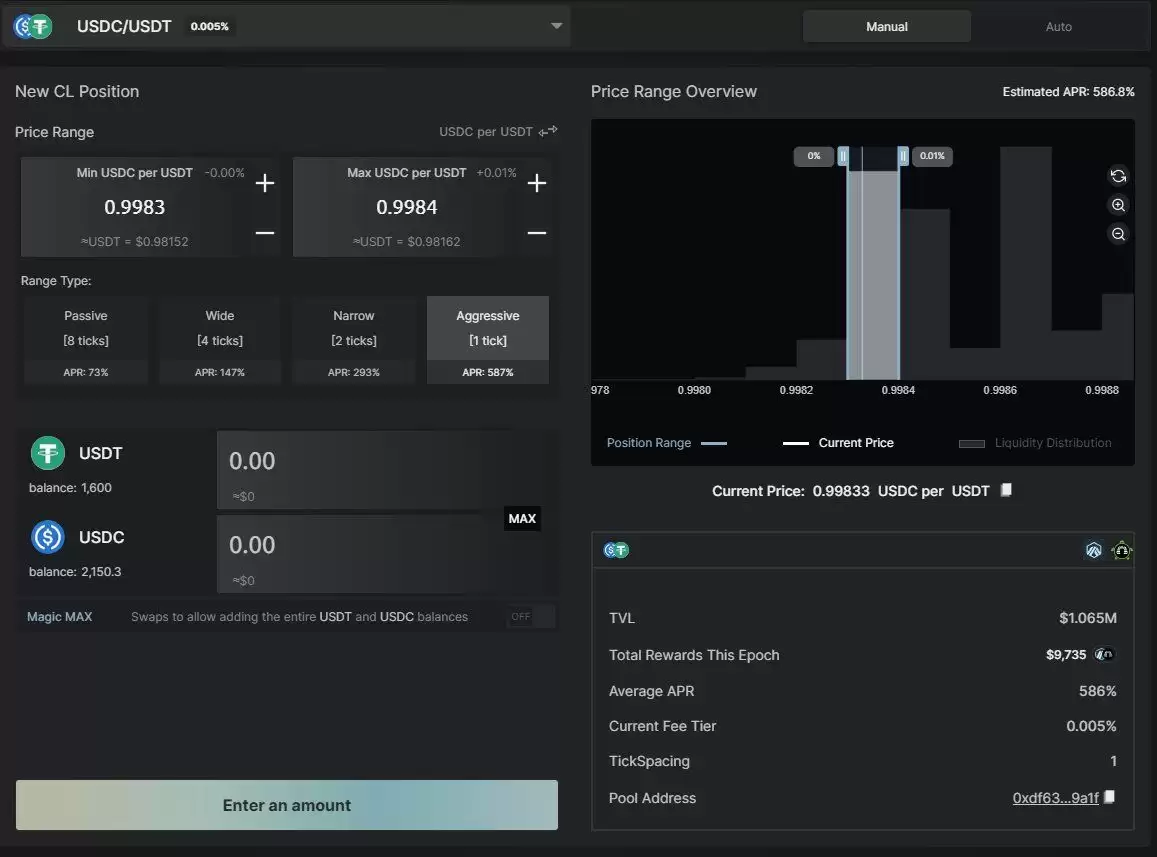
Task: Copy the pool address with clipboard icon
Action: pyautogui.click(x=1109, y=797)
